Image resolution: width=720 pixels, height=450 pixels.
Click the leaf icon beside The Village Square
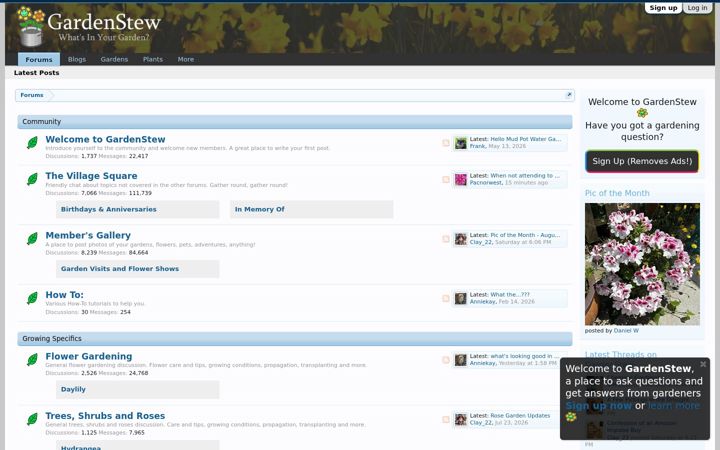pyautogui.click(x=32, y=179)
